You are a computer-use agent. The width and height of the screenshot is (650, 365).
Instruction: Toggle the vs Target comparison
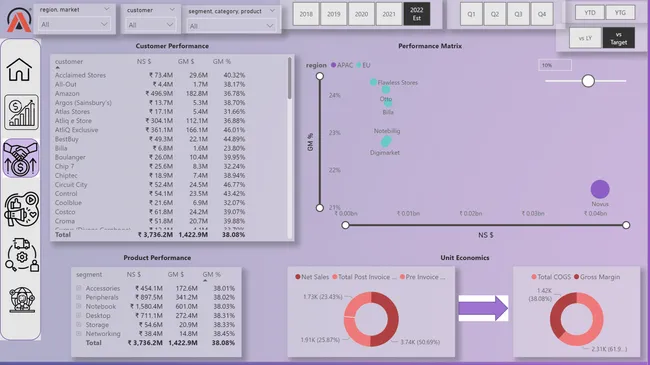coord(618,38)
